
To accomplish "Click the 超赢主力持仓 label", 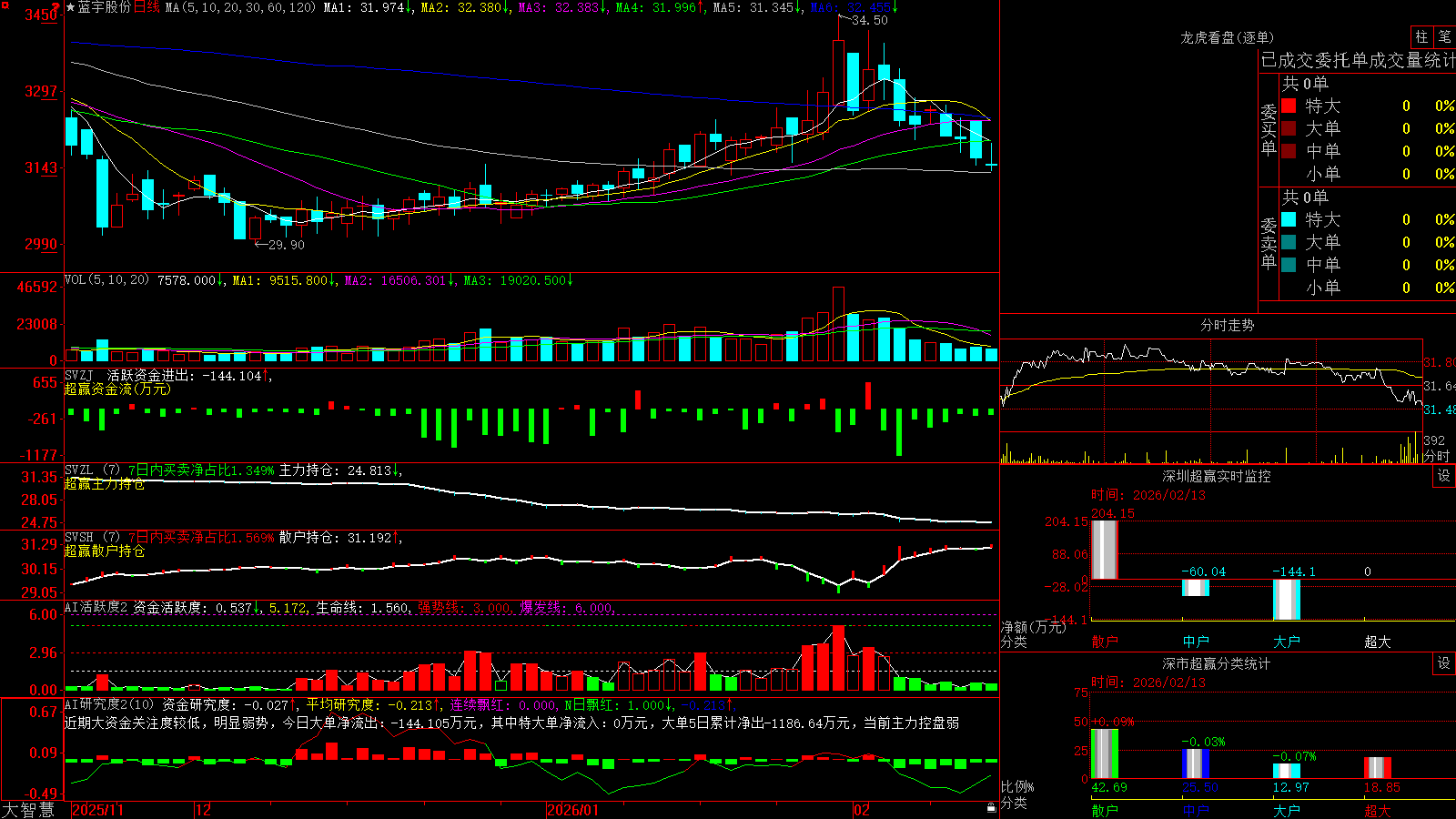I will click(105, 483).
